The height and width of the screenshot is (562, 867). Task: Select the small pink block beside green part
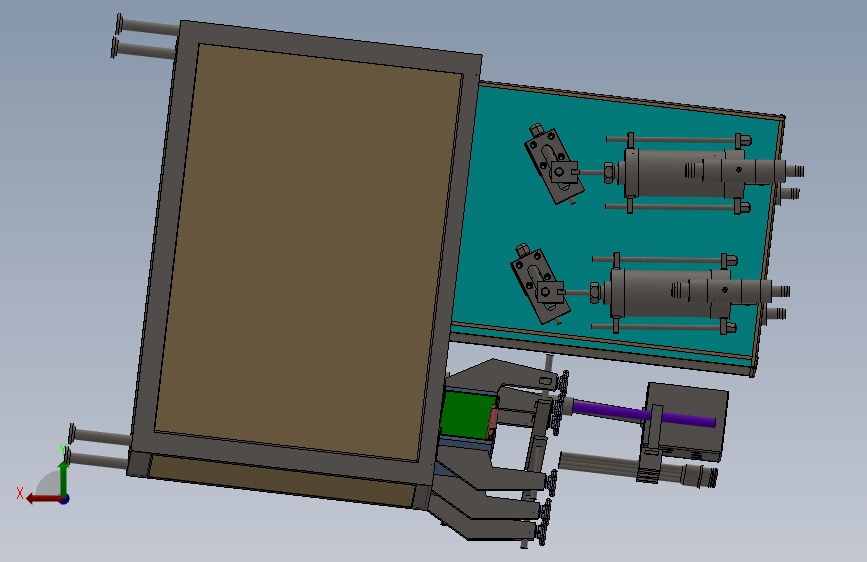(x=492, y=423)
